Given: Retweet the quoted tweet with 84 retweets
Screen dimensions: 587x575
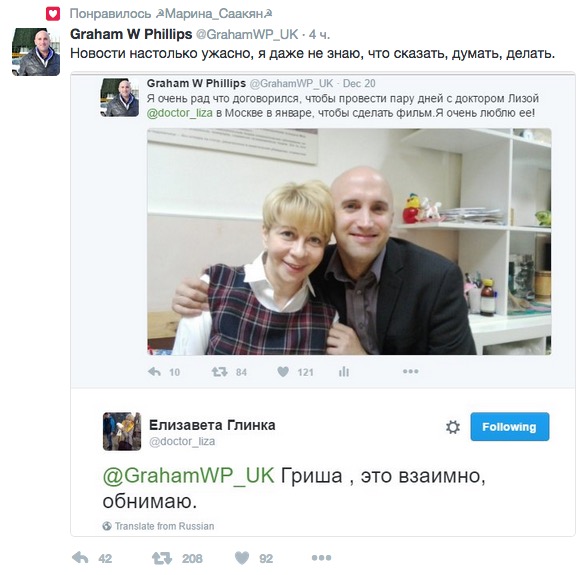Looking at the screenshot, I should tap(219, 372).
